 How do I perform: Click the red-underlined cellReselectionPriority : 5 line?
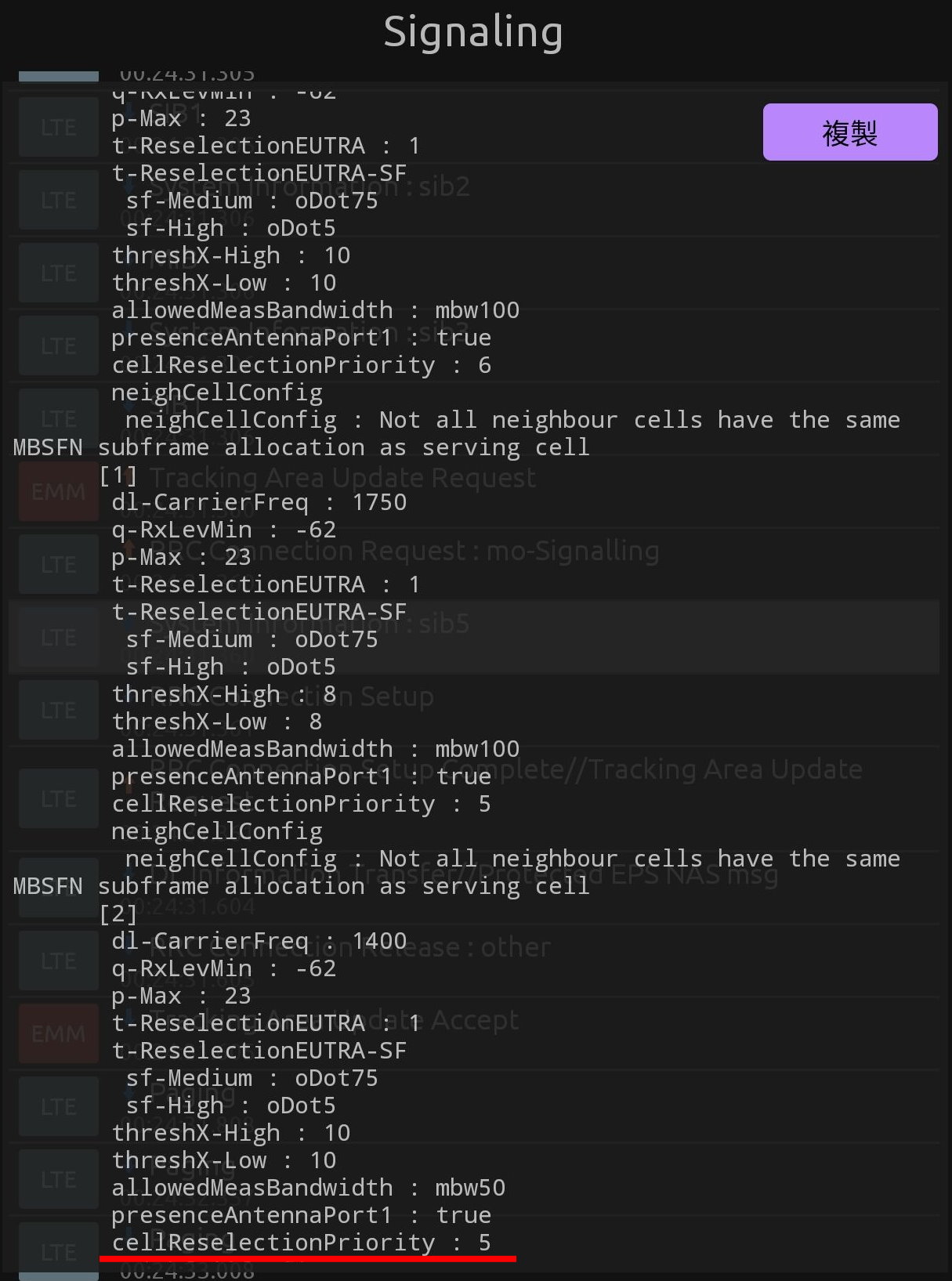[301, 1243]
